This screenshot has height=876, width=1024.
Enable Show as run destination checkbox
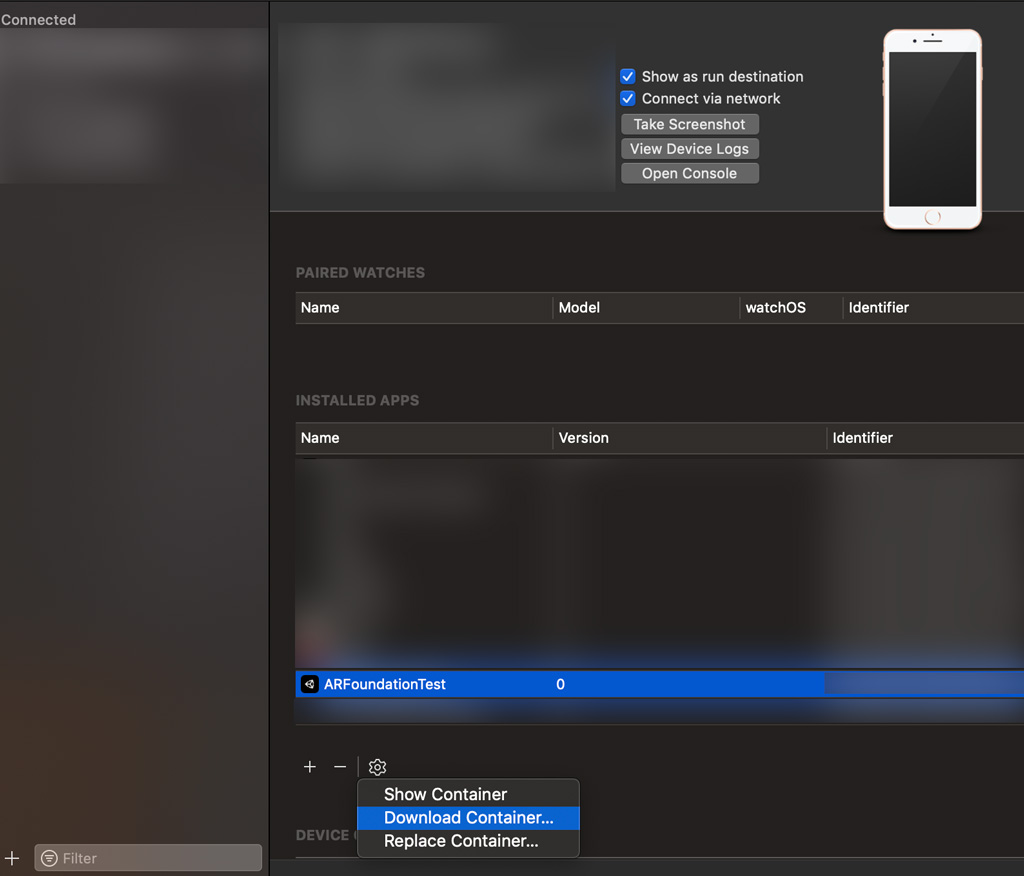pyautogui.click(x=628, y=76)
